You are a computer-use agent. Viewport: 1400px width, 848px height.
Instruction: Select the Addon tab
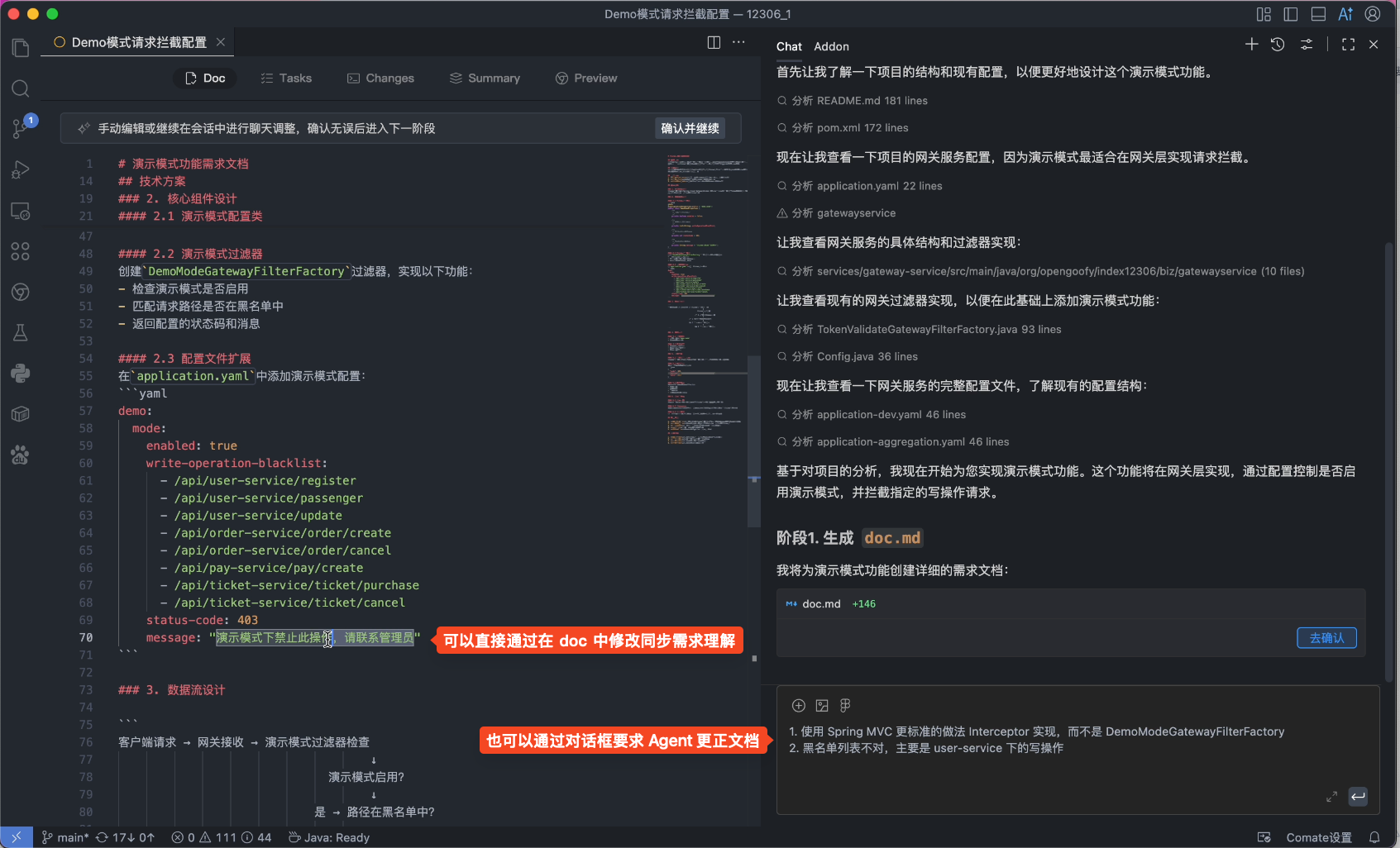tap(831, 46)
